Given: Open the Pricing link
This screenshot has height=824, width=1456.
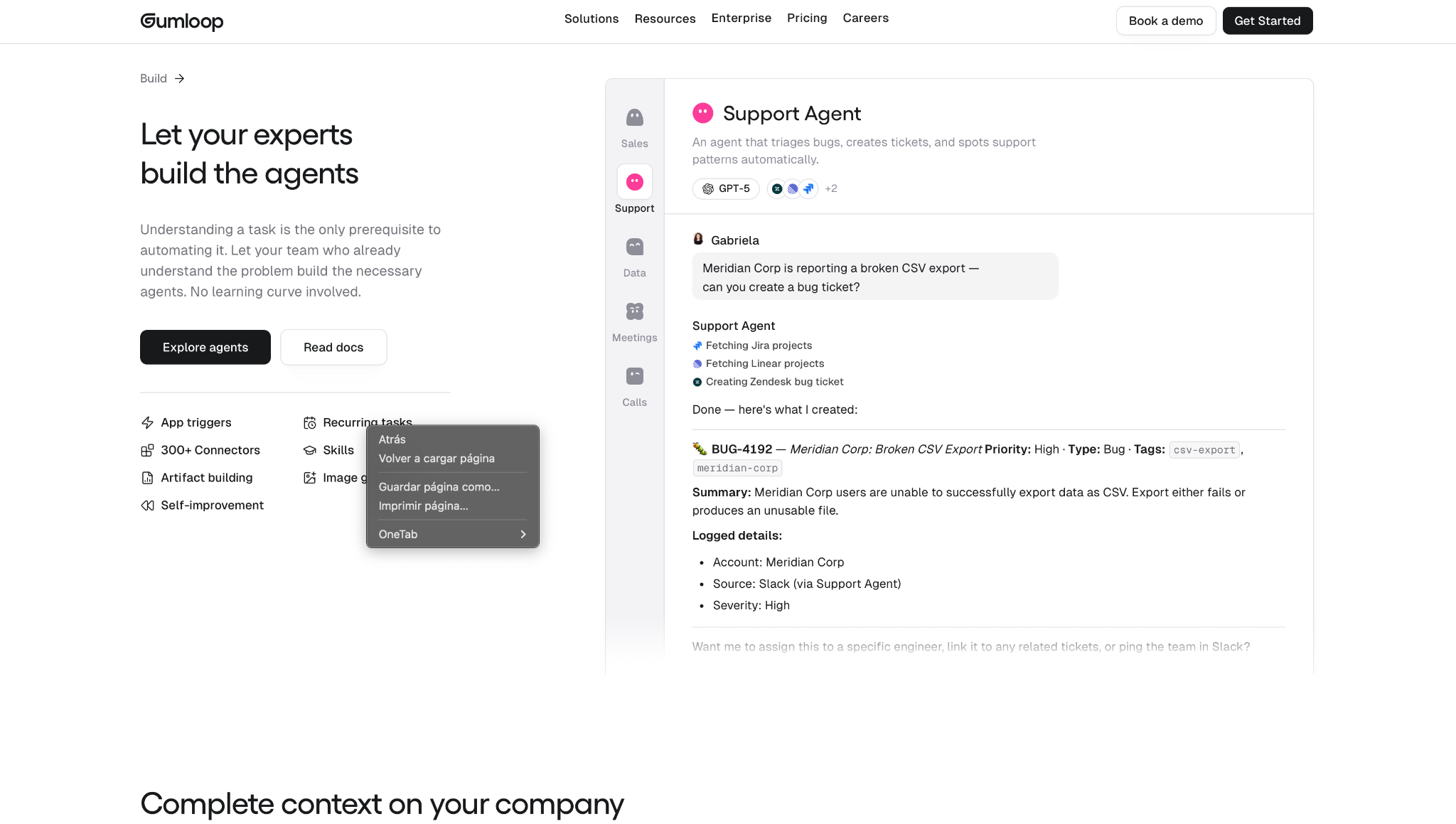Looking at the screenshot, I should (807, 18).
